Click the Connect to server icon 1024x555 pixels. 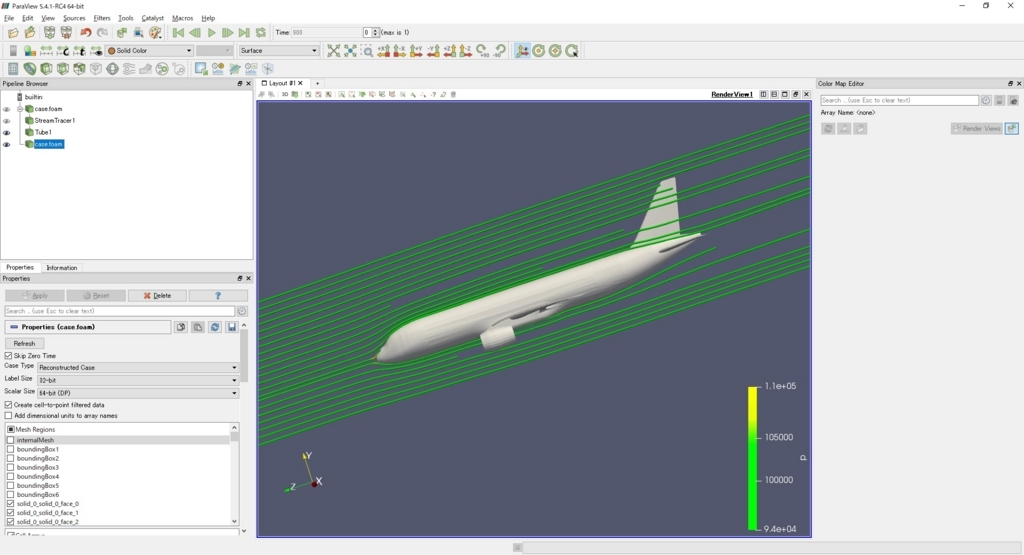tap(50, 33)
